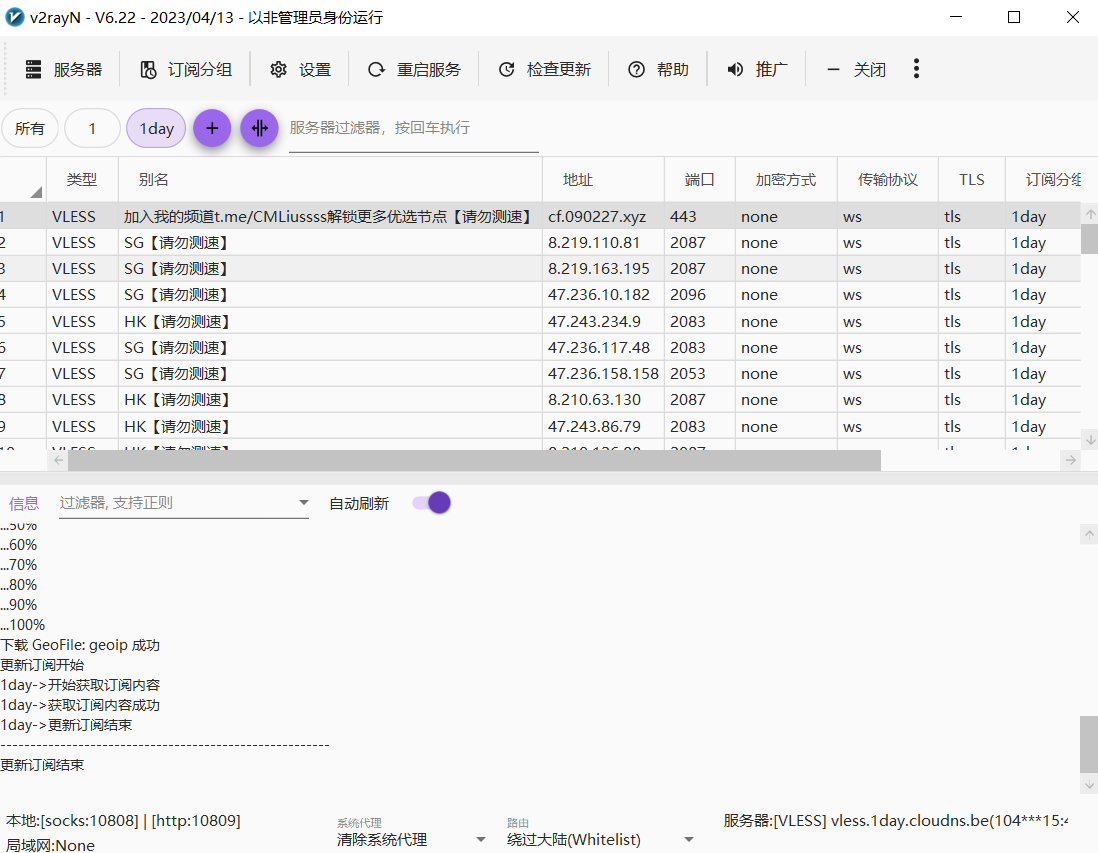1098x853 pixels.
Task: Open the 设置 settings menu
Action: pos(300,69)
